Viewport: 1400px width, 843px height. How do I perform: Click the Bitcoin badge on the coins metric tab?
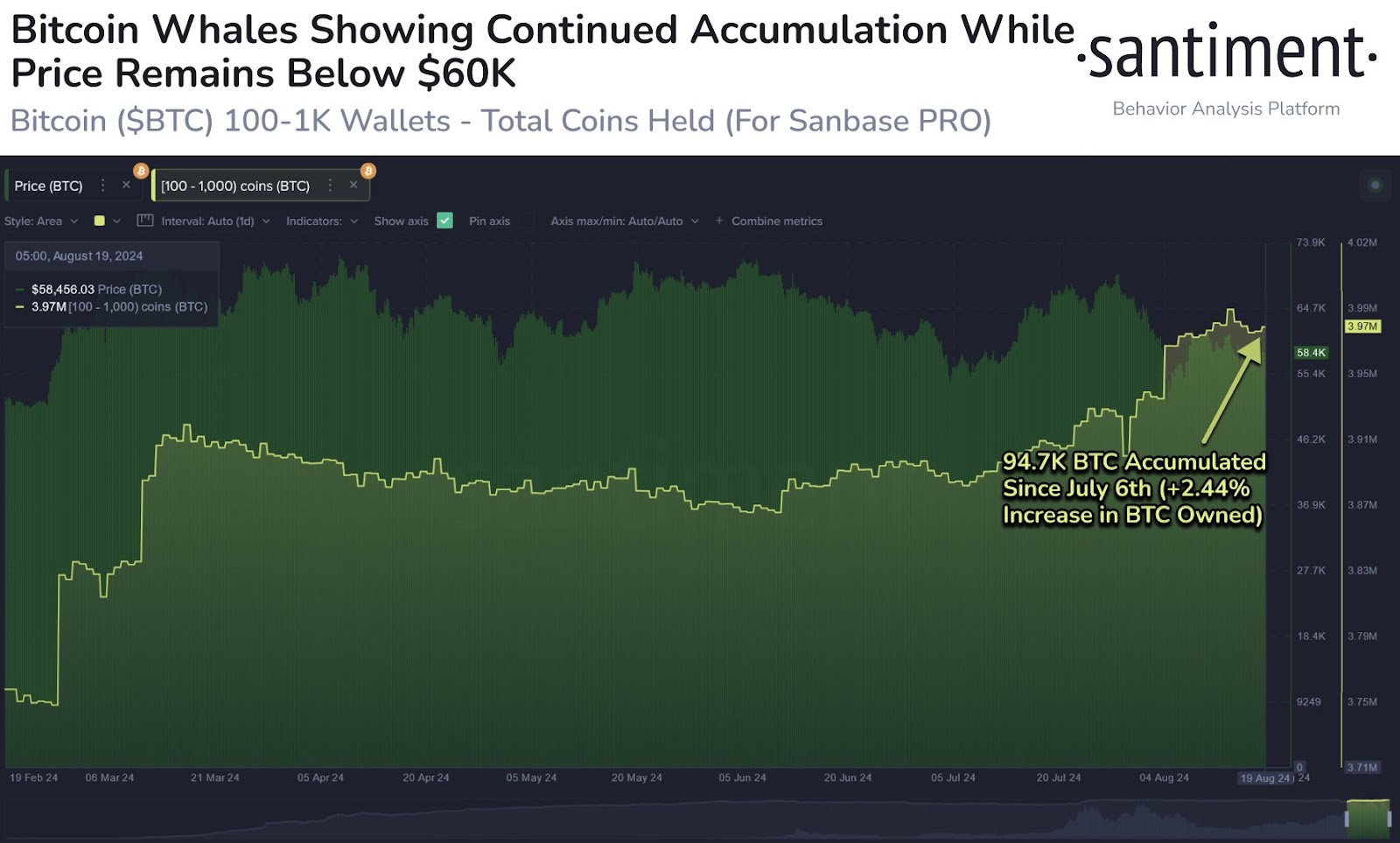(x=368, y=171)
